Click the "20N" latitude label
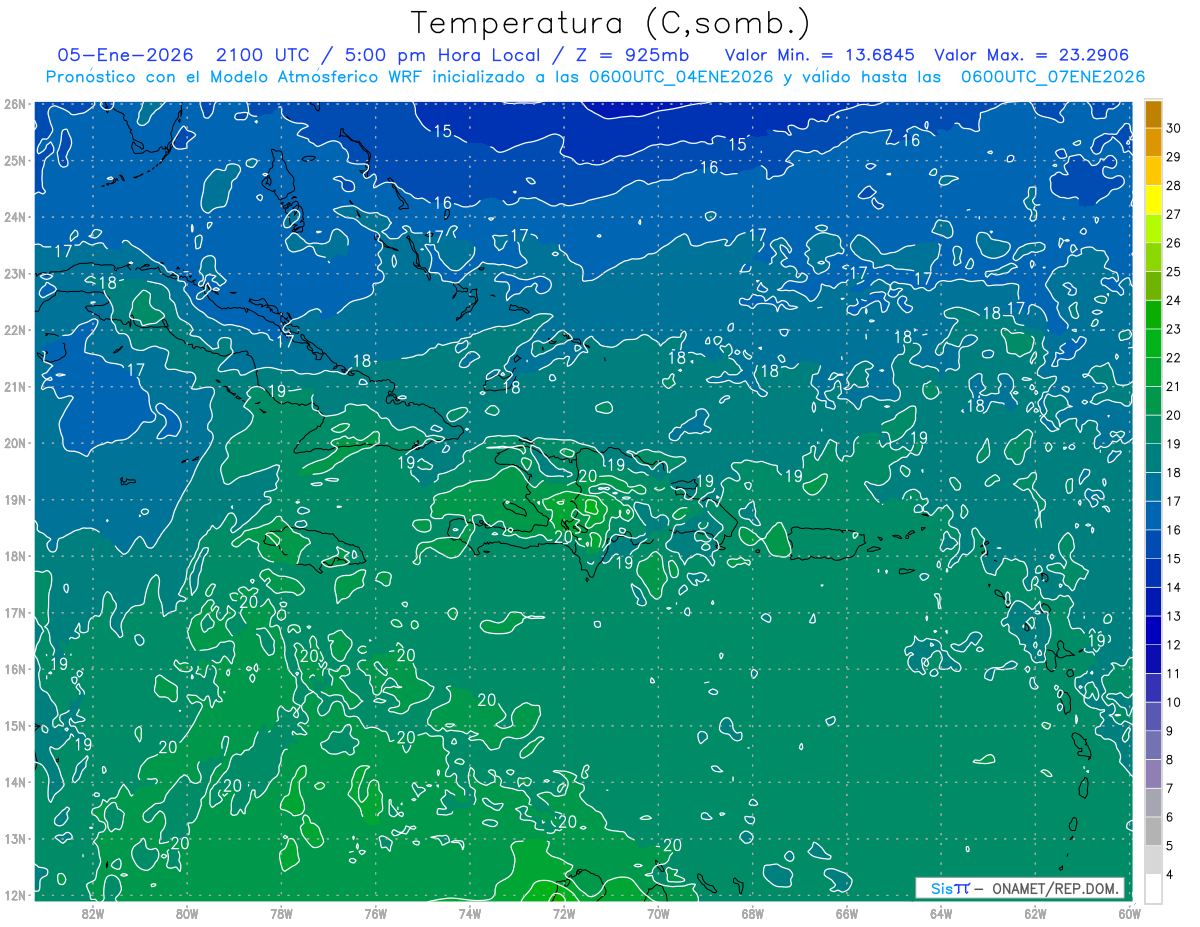Viewport: 1200px width, 927px height. [x=15, y=443]
